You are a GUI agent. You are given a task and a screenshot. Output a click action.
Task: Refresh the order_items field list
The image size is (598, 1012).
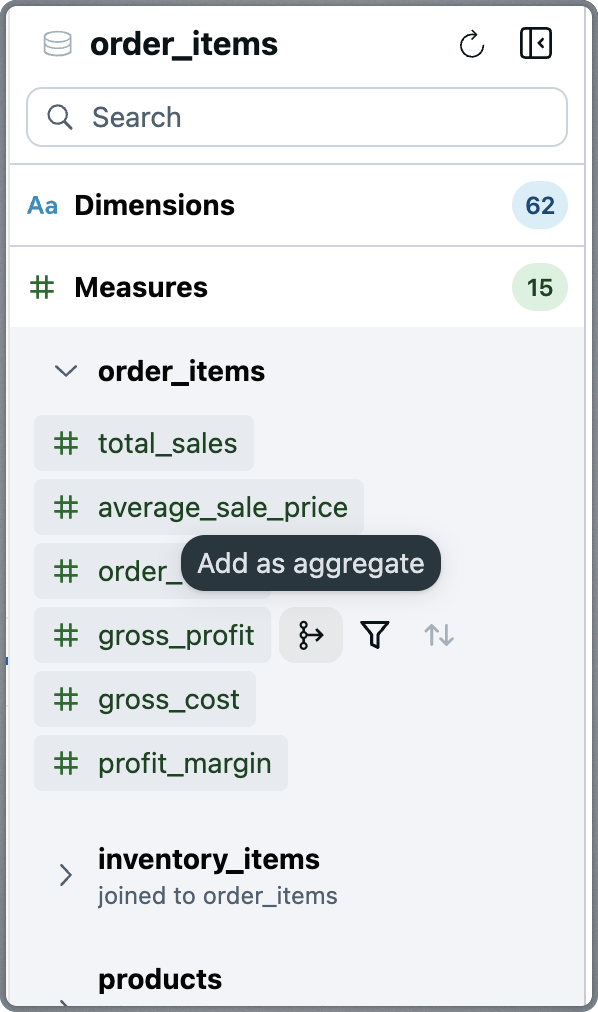coord(472,43)
